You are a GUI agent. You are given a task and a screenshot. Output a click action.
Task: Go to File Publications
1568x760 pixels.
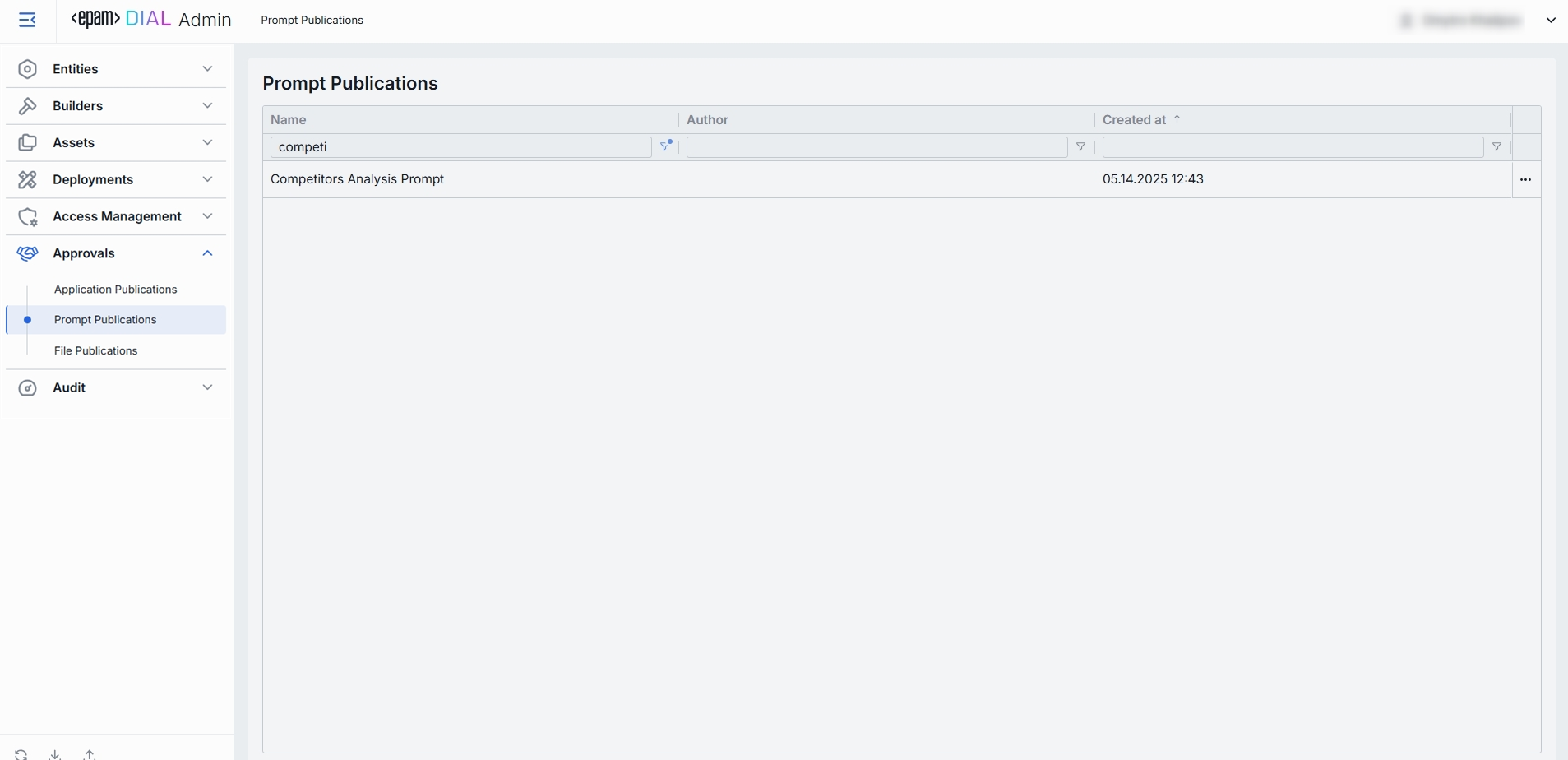[96, 350]
